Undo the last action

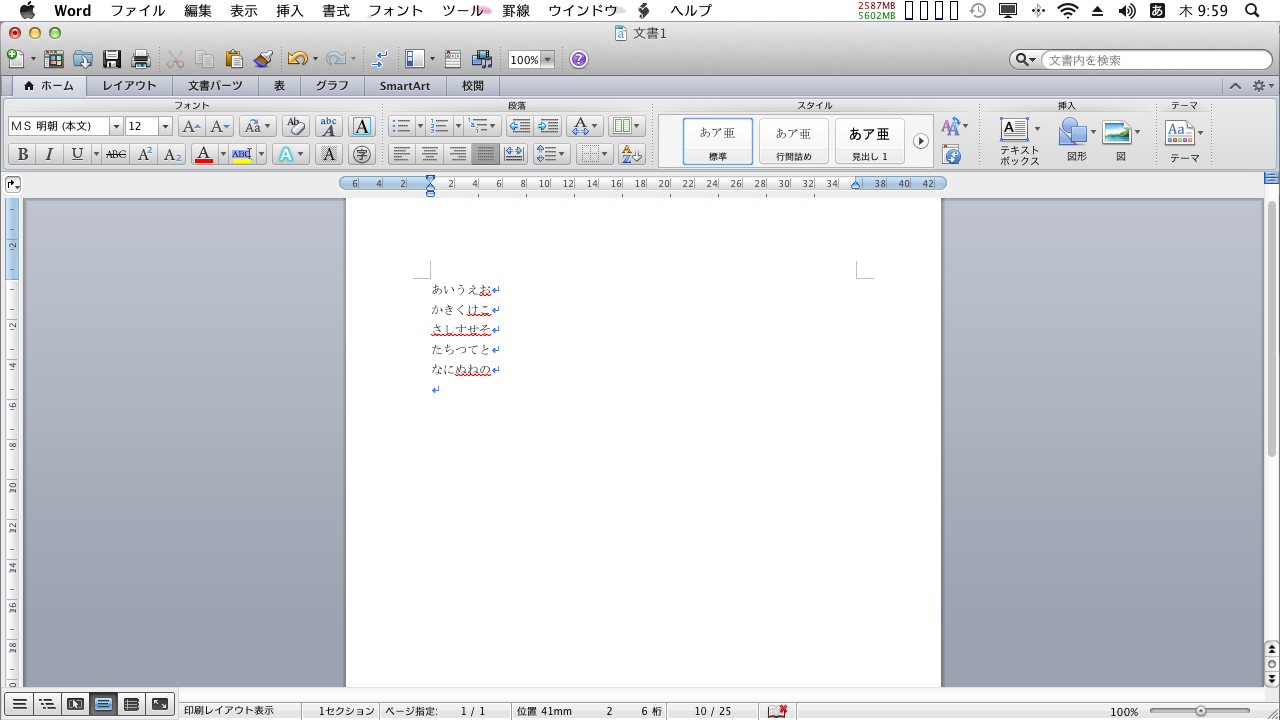[297, 59]
